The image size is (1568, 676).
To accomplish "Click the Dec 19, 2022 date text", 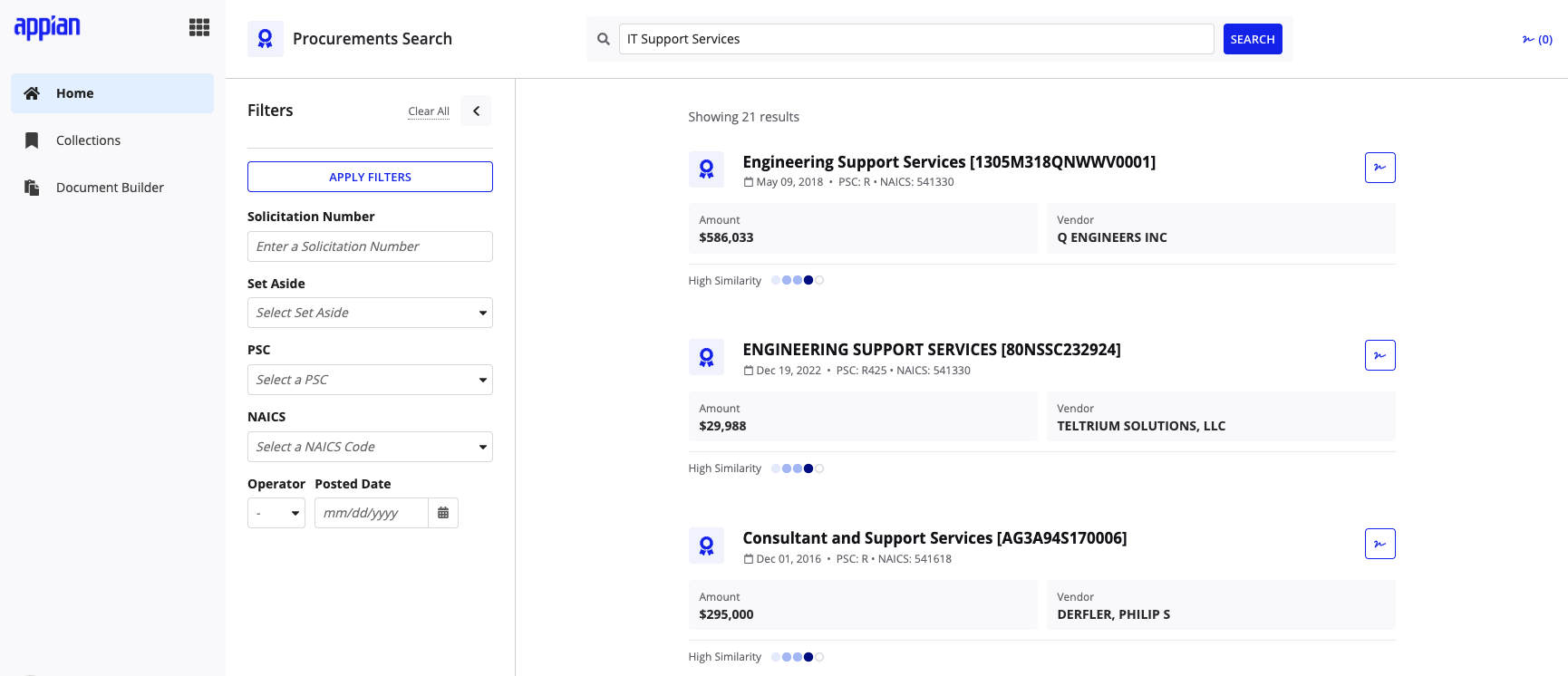I will 789,371.
